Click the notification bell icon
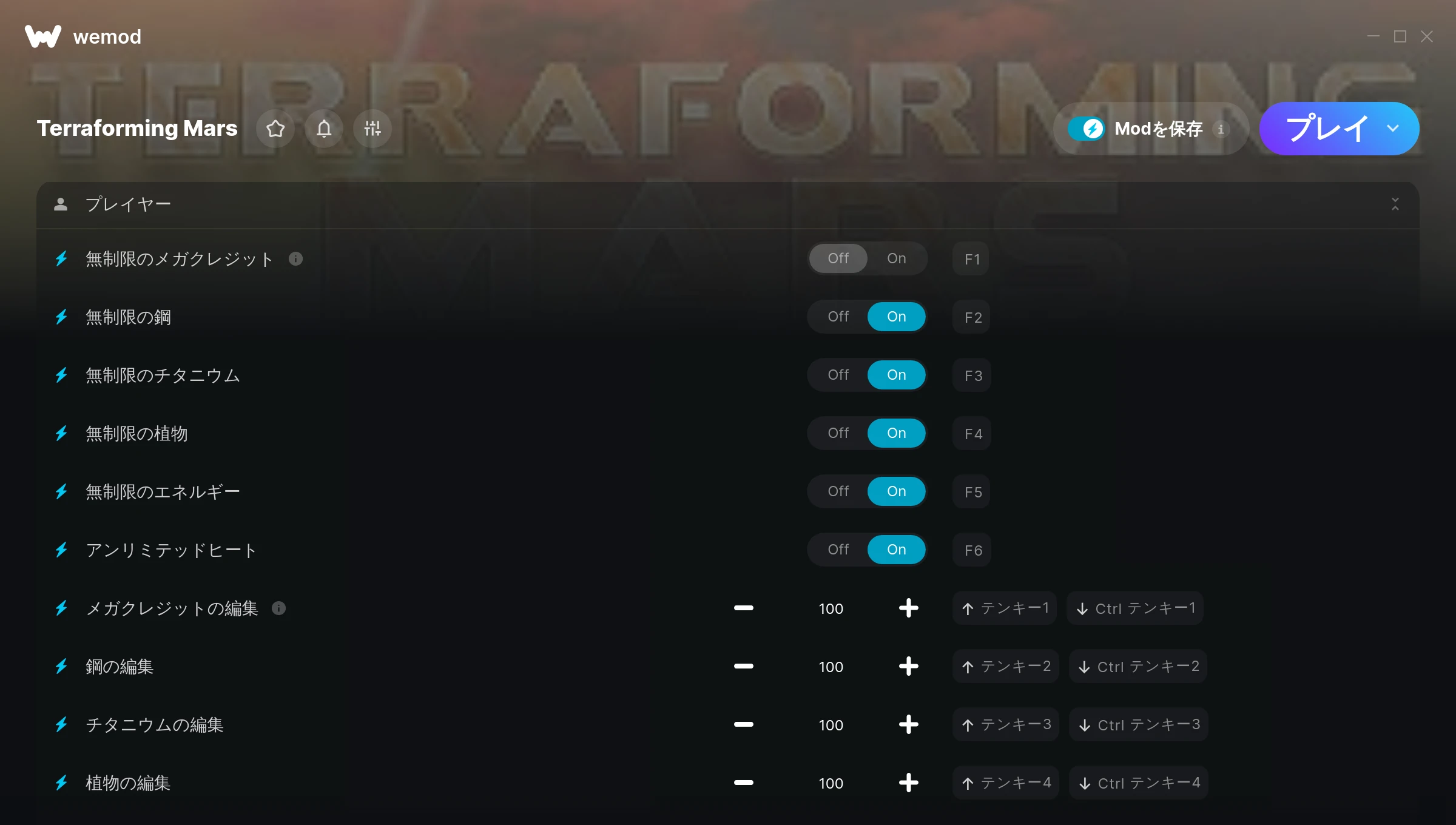 pyautogui.click(x=324, y=129)
